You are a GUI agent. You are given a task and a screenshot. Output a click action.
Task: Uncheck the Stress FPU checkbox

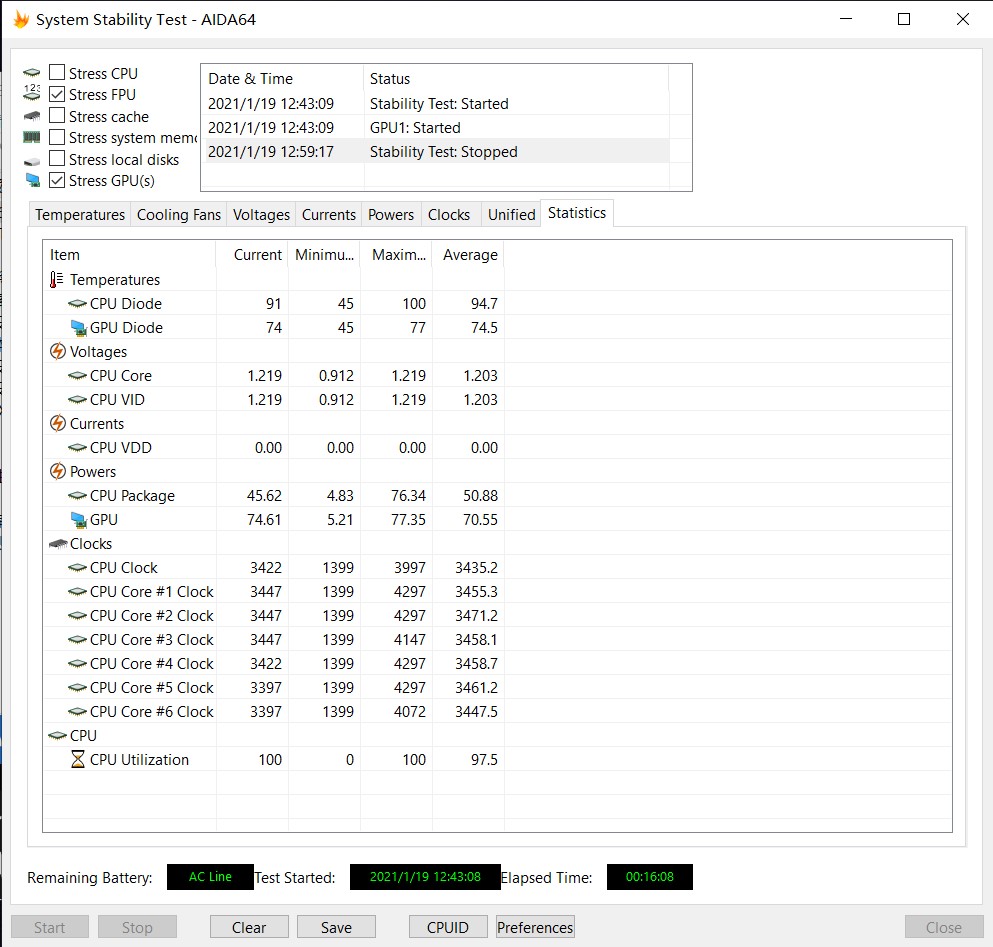pyautogui.click(x=57, y=94)
